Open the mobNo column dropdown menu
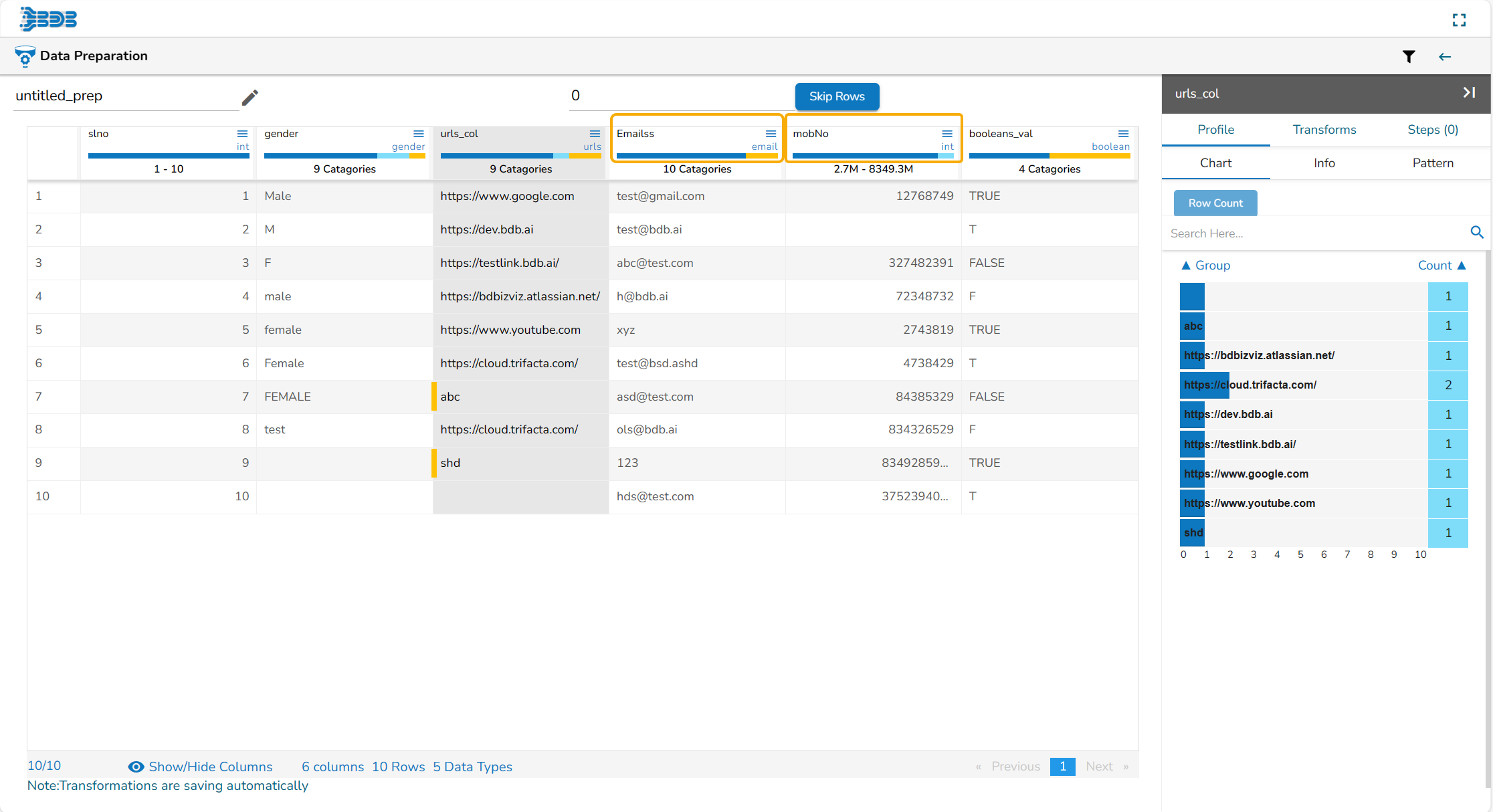Viewport: 1493px width, 812px height. (947, 134)
